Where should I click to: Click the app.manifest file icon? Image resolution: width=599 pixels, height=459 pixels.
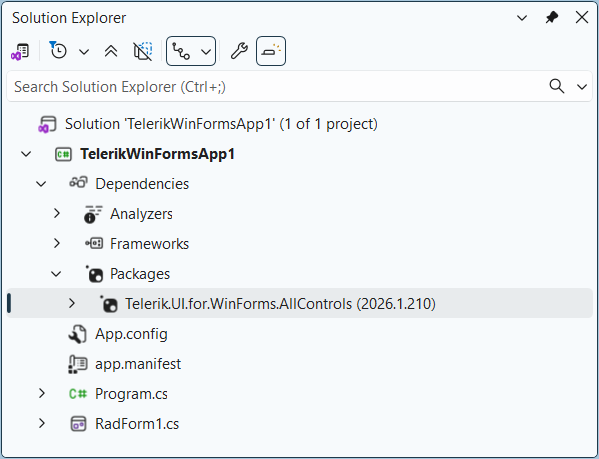tap(78, 364)
